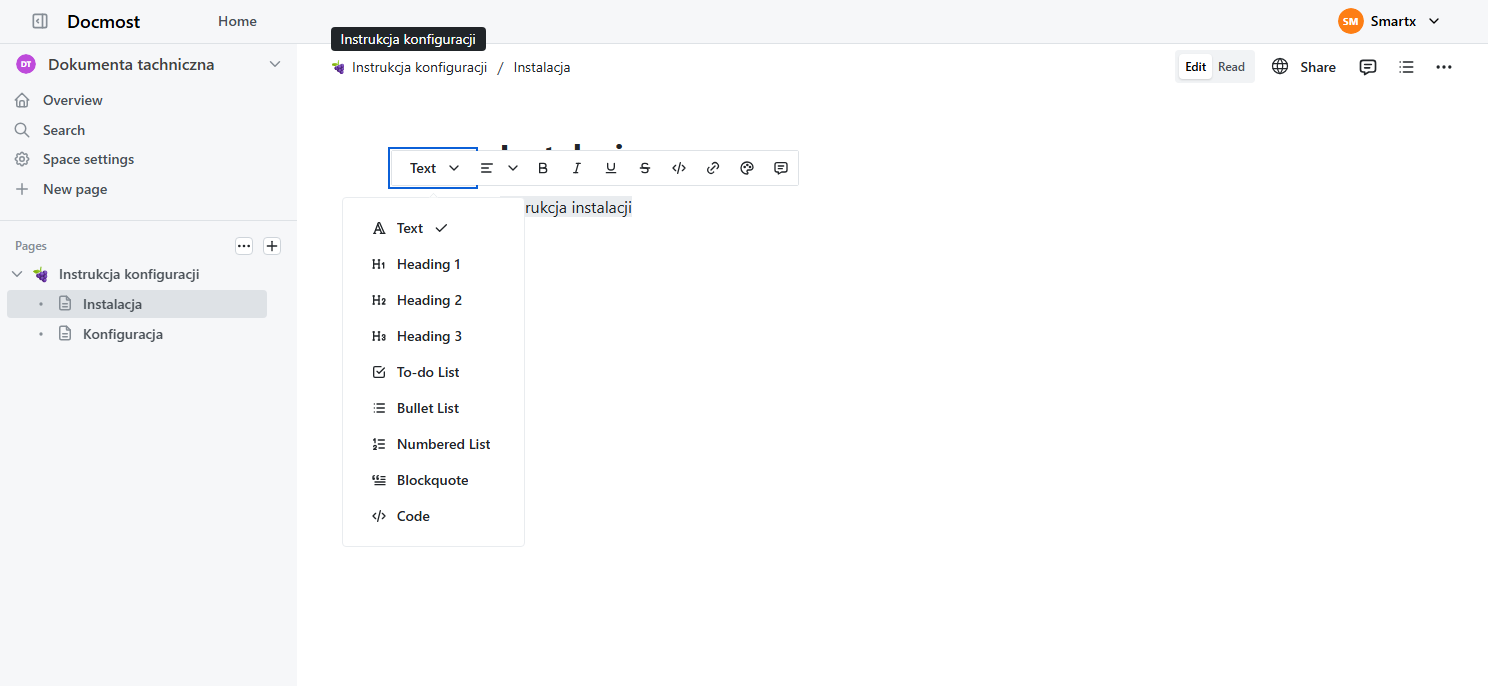Expand the Dokumenta tachniczna space switcher
This screenshot has height=686, width=1488.
(x=275, y=65)
